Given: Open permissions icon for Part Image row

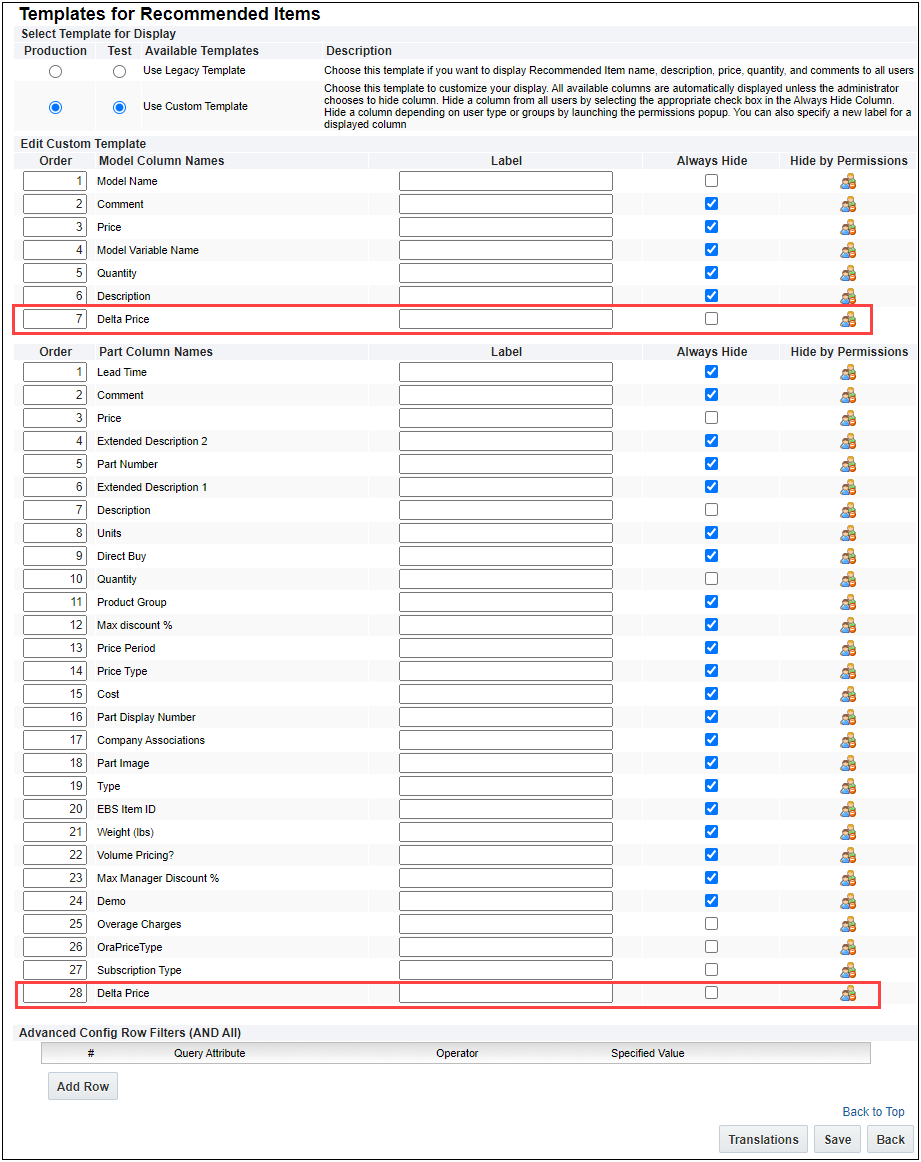Looking at the screenshot, I should coord(848,763).
